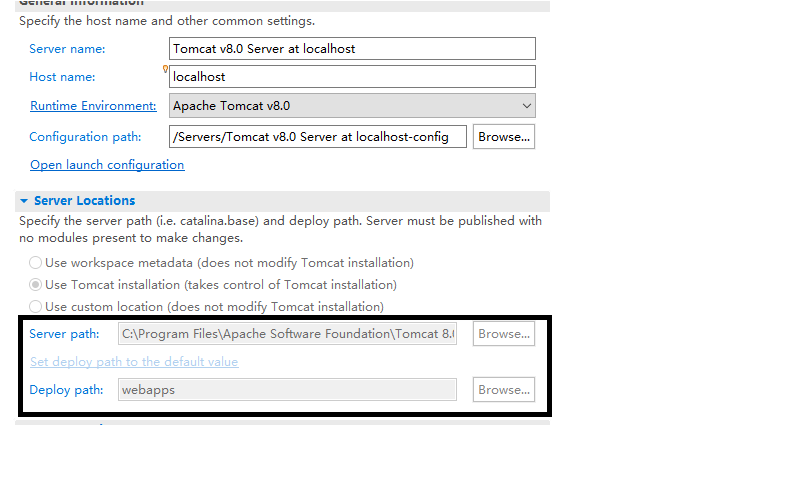This screenshot has width=801, height=502.
Task: Select Use custom location radio button
Action: coord(35,306)
